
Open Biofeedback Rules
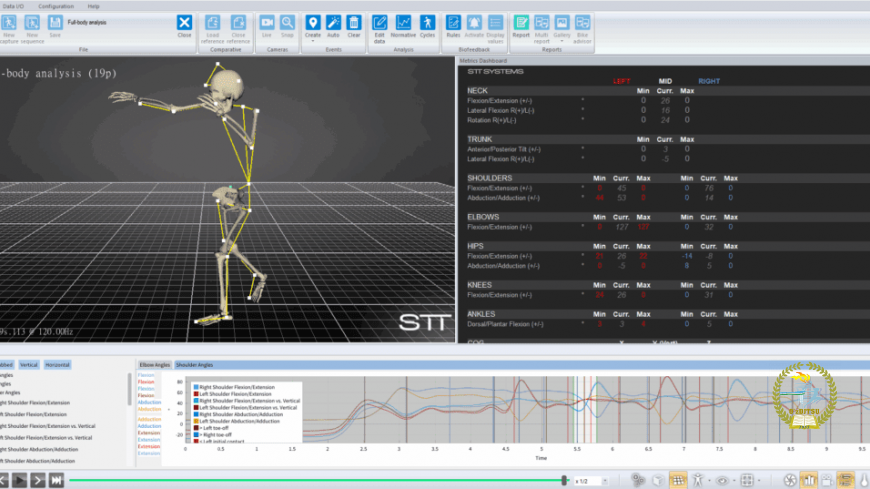453,23
